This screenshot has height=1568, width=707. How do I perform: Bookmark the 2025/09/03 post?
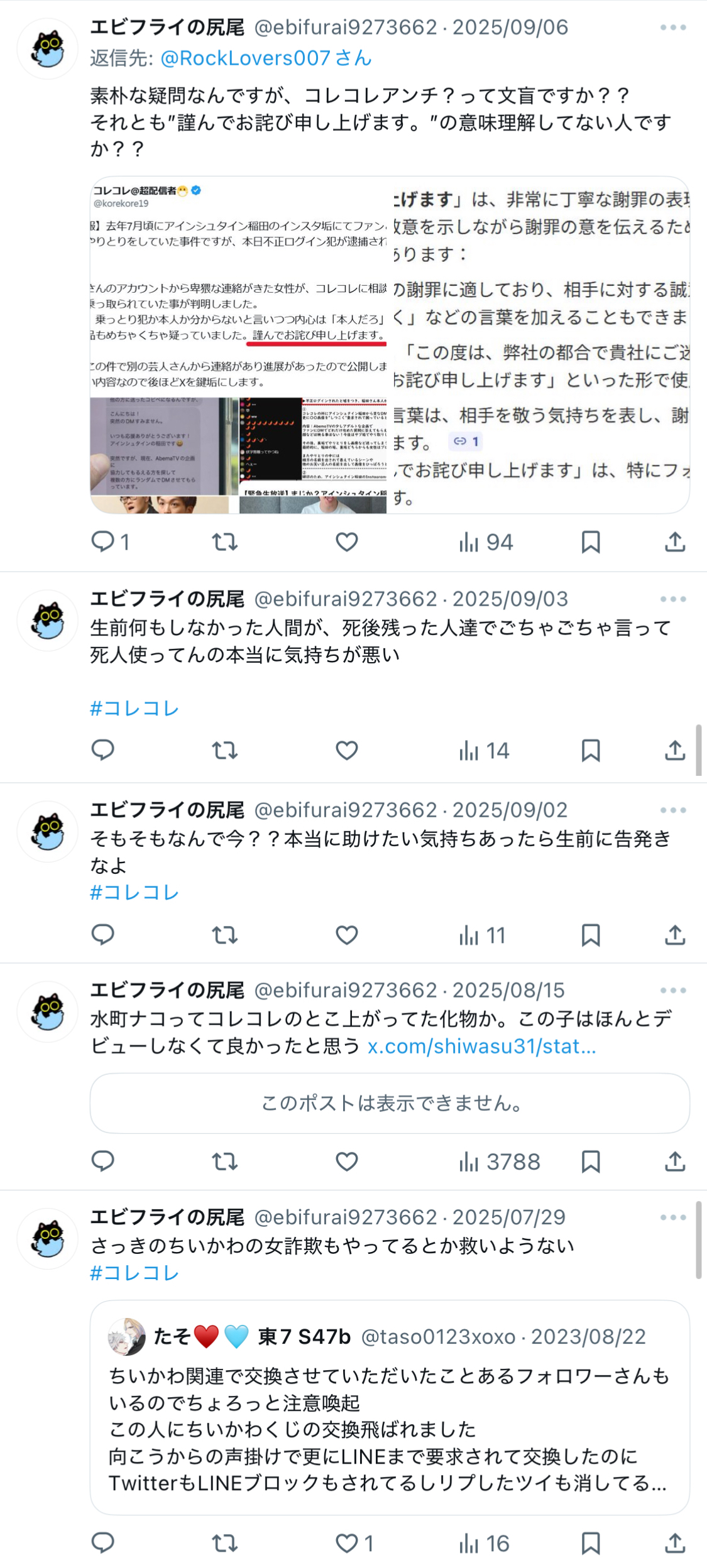[x=591, y=750]
